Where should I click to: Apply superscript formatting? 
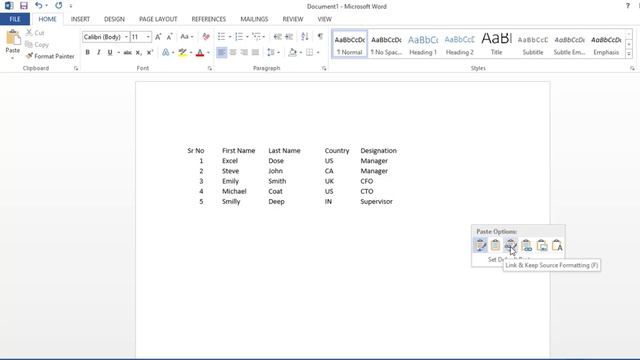pos(150,52)
